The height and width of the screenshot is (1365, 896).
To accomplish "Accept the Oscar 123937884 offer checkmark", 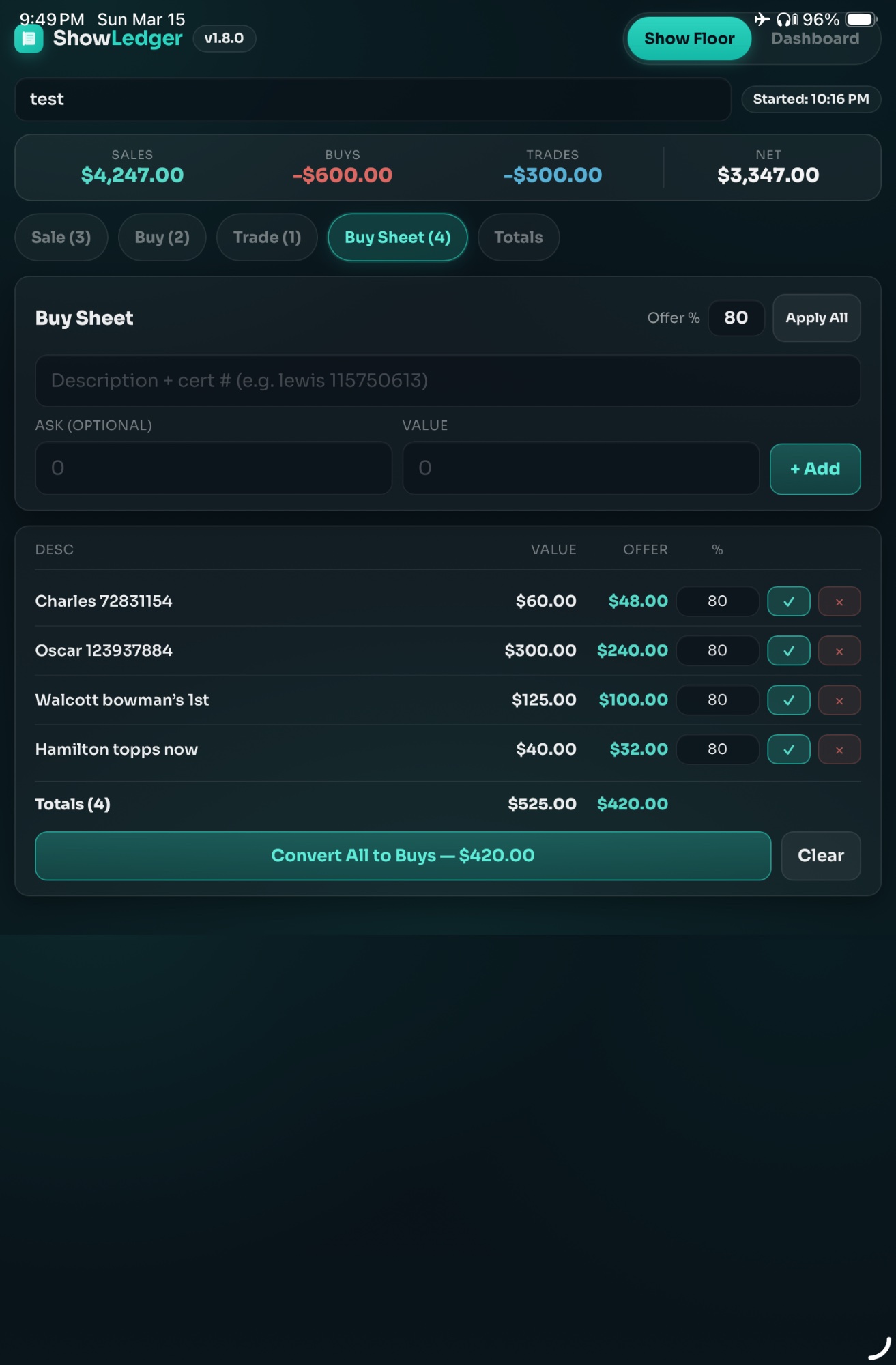I will [788, 650].
